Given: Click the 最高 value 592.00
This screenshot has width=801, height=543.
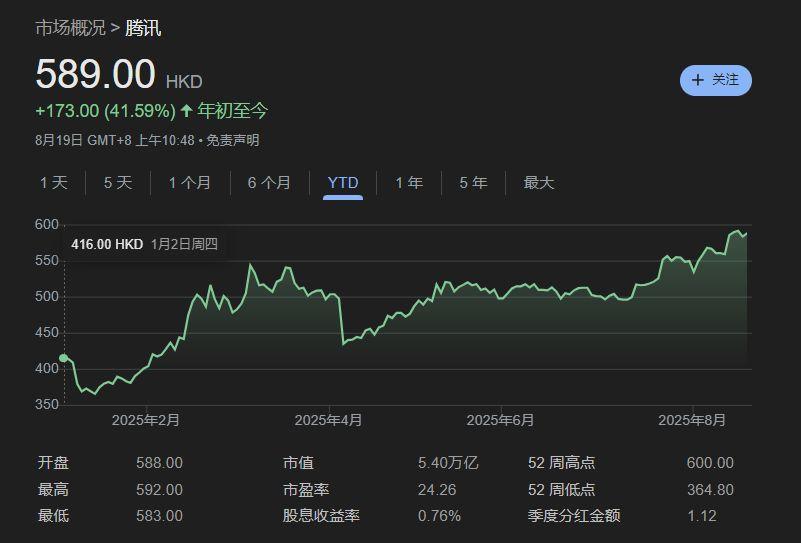Looking at the screenshot, I should click(159, 489).
